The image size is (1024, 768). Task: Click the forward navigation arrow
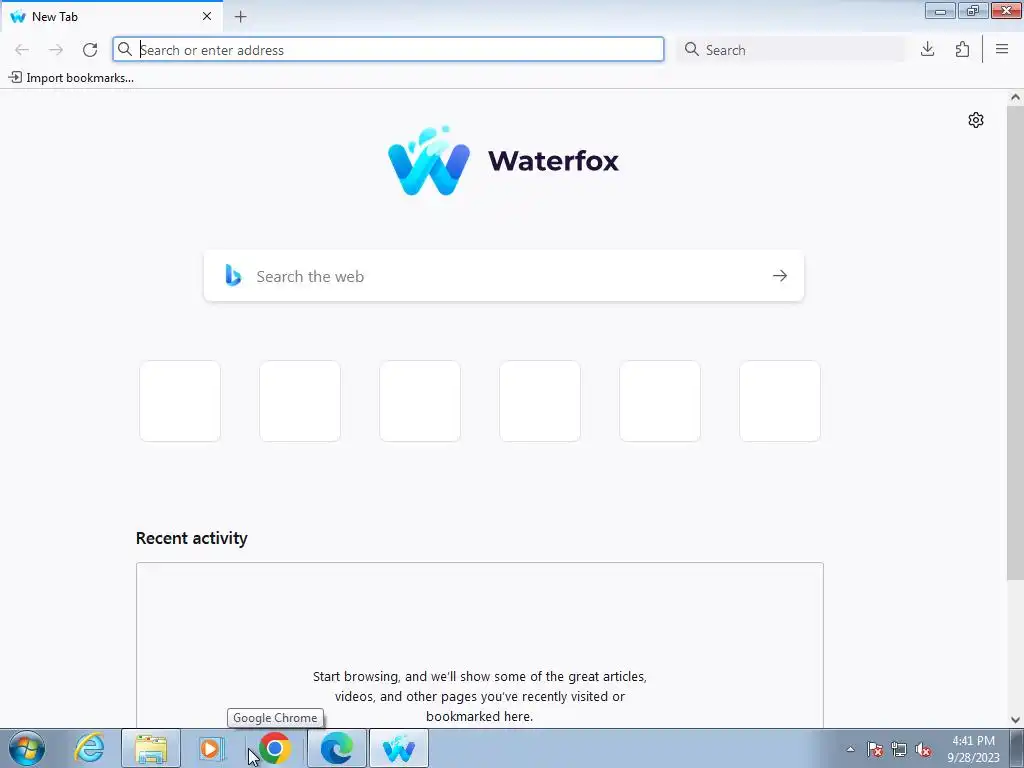[x=56, y=50]
